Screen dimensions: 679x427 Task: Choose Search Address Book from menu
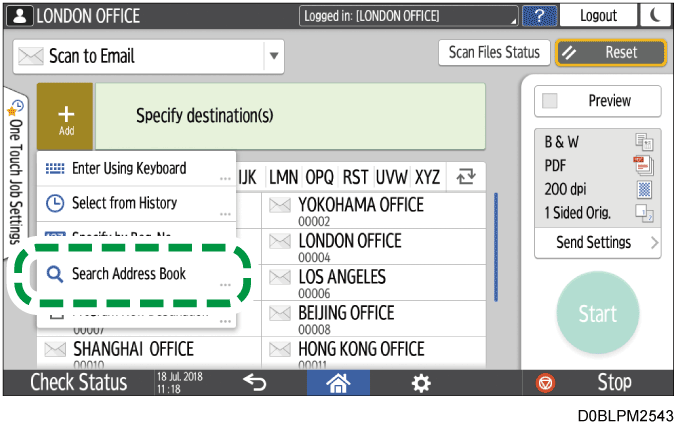pyautogui.click(x=129, y=273)
